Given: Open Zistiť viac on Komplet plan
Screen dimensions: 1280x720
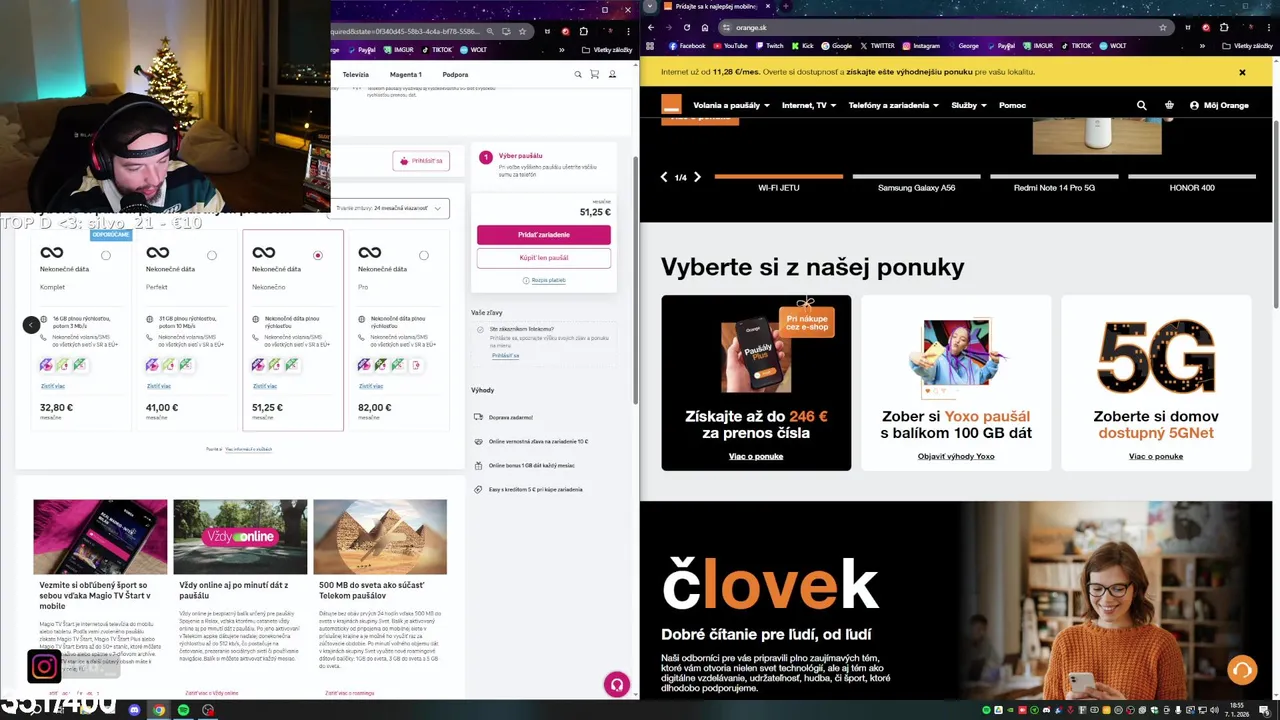Looking at the screenshot, I should tap(52, 386).
